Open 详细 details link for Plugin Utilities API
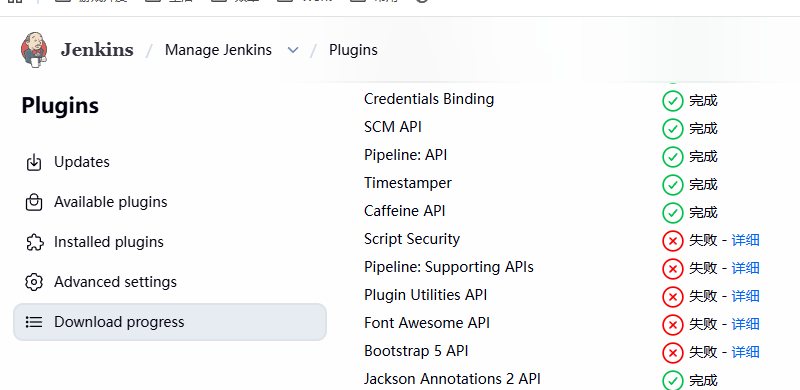This screenshot has width=800, height=390. 745,296
